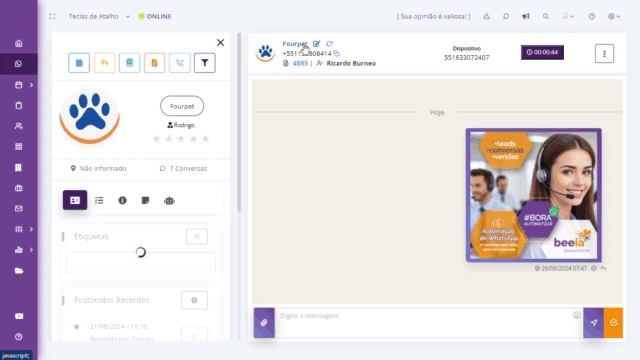Open the bar chart reports sidebar icon

(19, 250)
